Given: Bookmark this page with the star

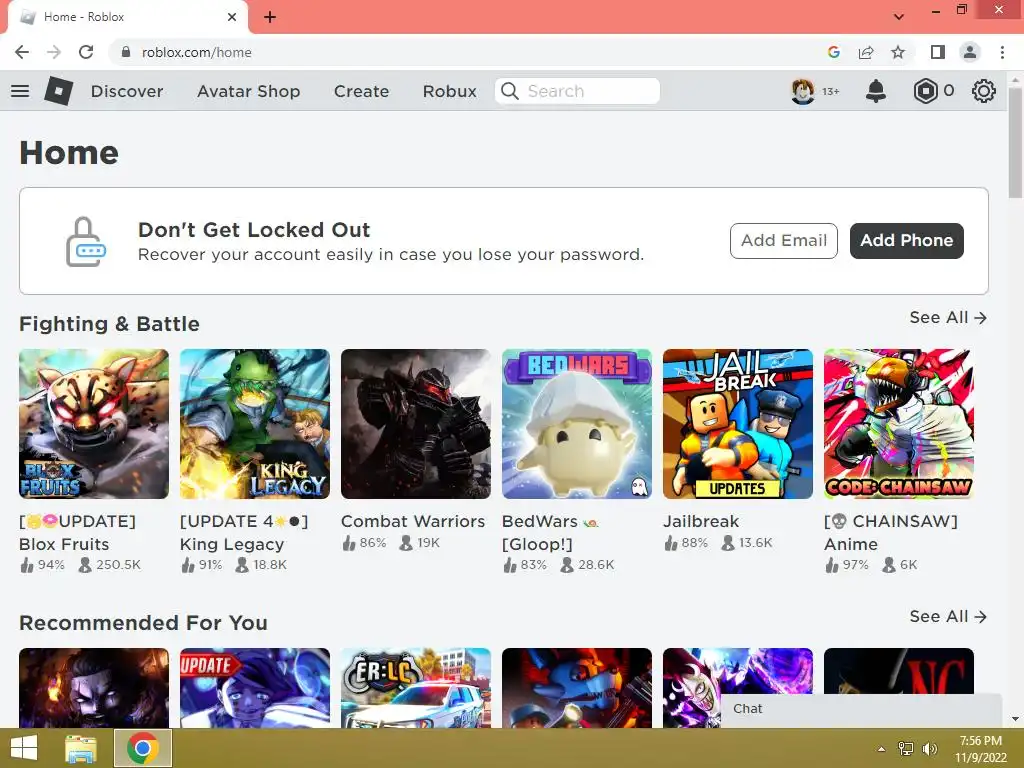Looking at the screenshot, I should tap(898, 52).
